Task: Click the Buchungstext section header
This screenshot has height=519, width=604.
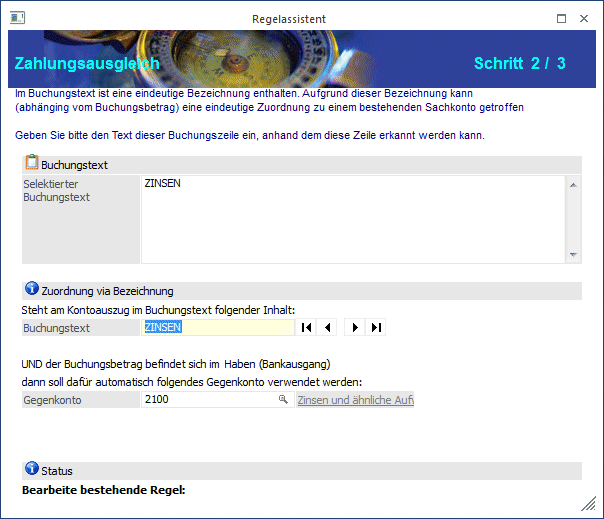Action: [x=300, y=164]
